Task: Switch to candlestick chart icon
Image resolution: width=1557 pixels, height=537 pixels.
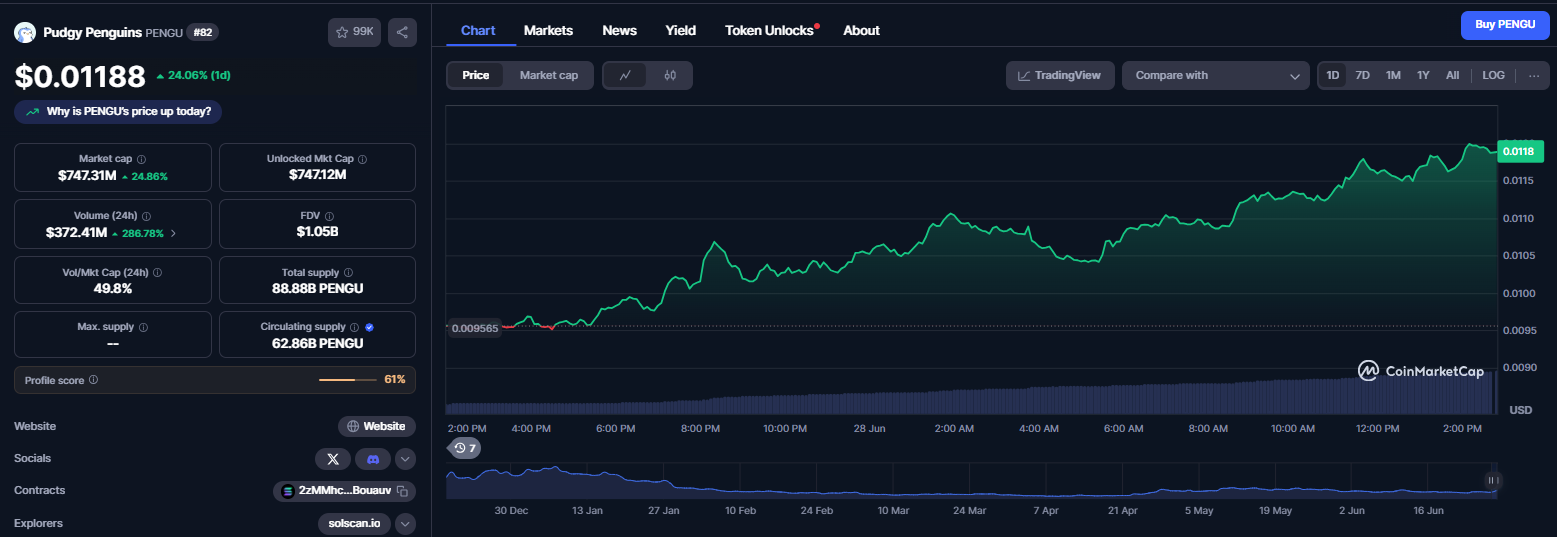Action: coord(670,75)
